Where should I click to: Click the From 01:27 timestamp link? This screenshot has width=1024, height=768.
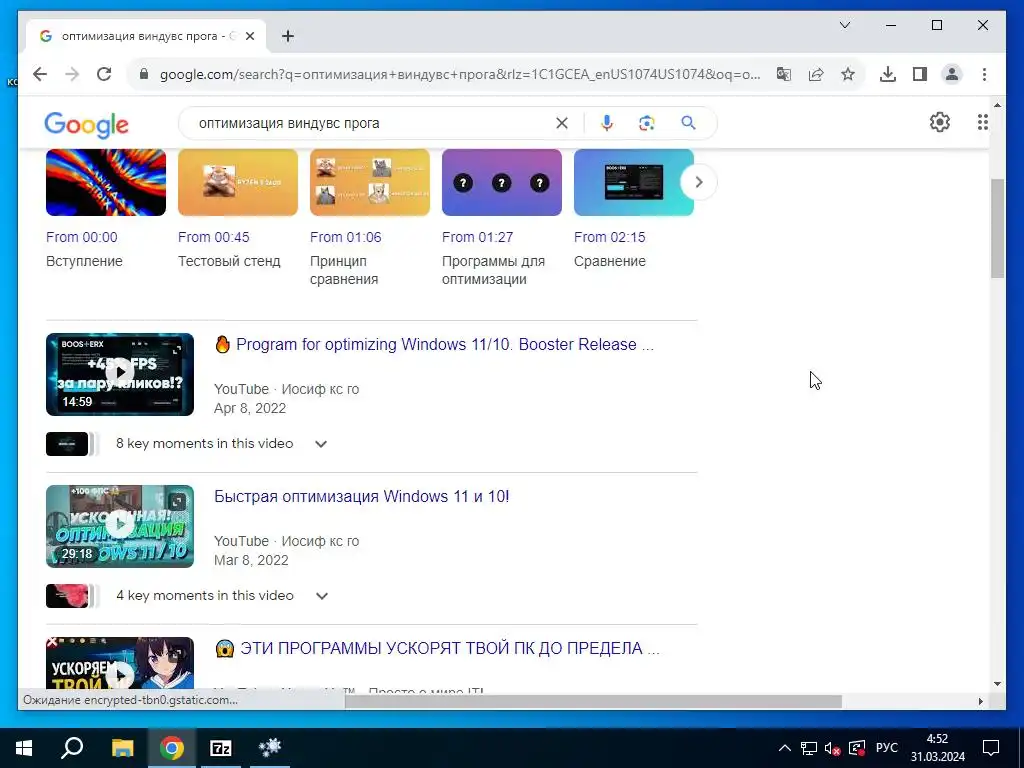point(477,237)
